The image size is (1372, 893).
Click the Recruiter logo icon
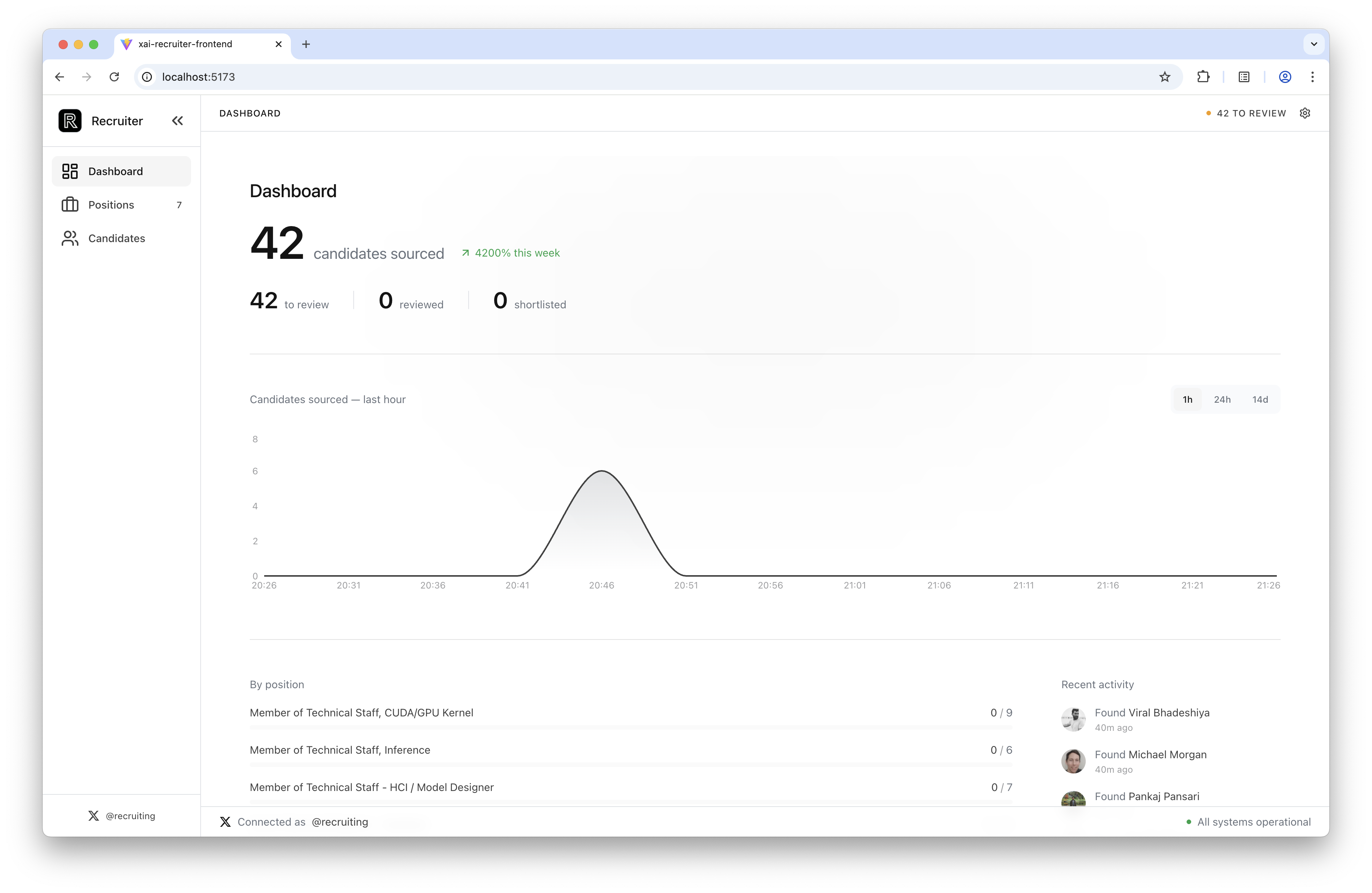click(70, 121)
